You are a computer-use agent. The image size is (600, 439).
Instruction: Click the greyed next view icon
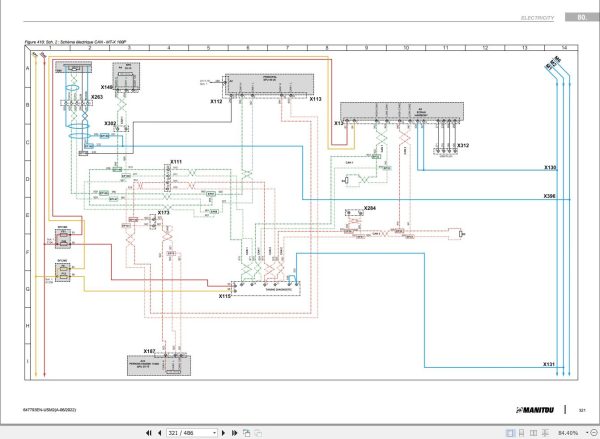[x=258, y=433]
